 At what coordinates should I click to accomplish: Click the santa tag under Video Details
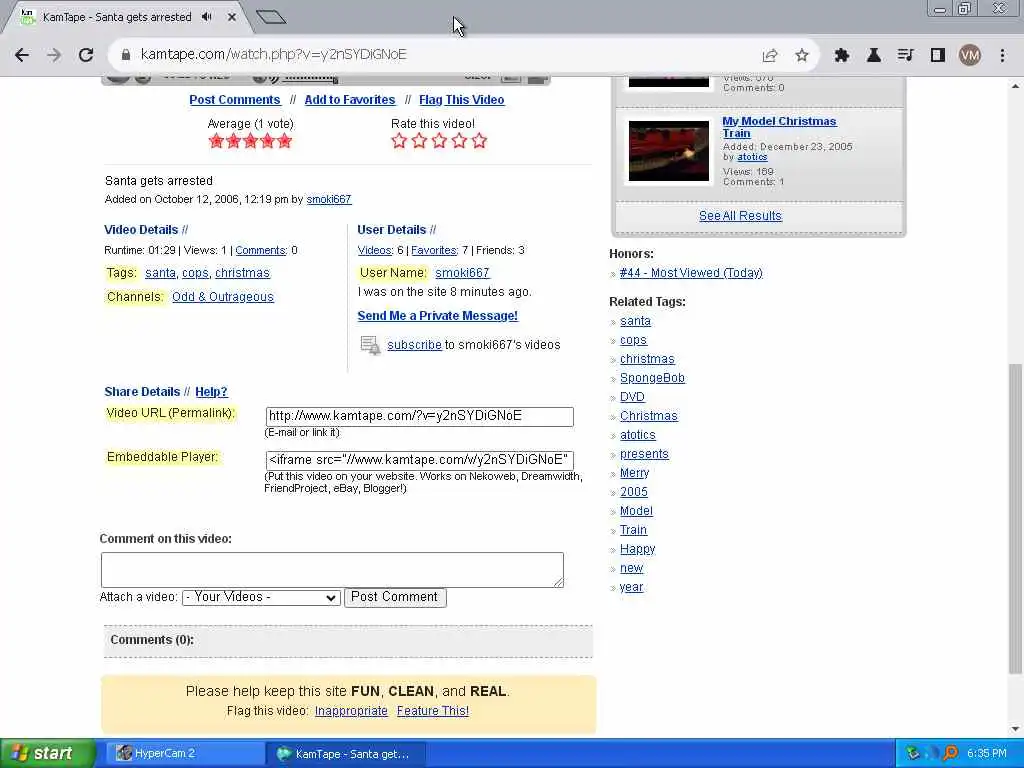pyautogui.click(x=160, y=273)
